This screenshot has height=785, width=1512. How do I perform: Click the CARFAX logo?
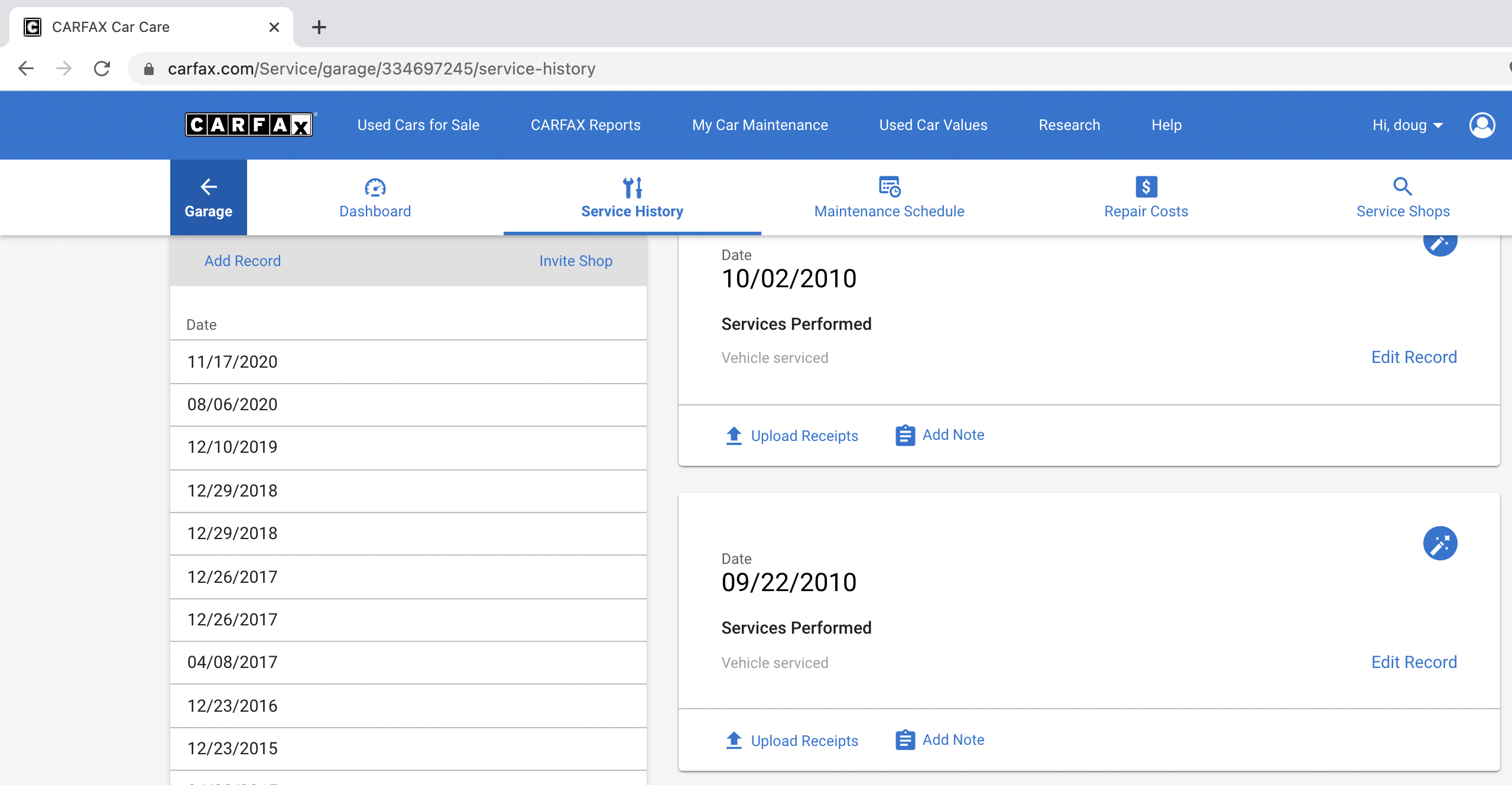pos(249,125)
